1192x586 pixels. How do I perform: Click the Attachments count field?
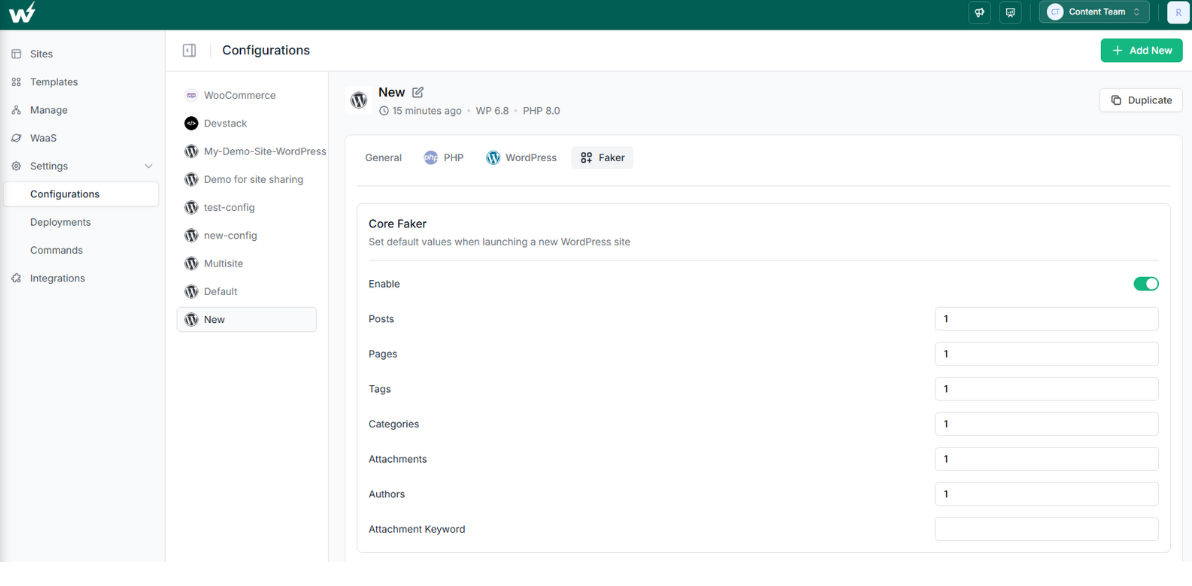point(1047,459)
